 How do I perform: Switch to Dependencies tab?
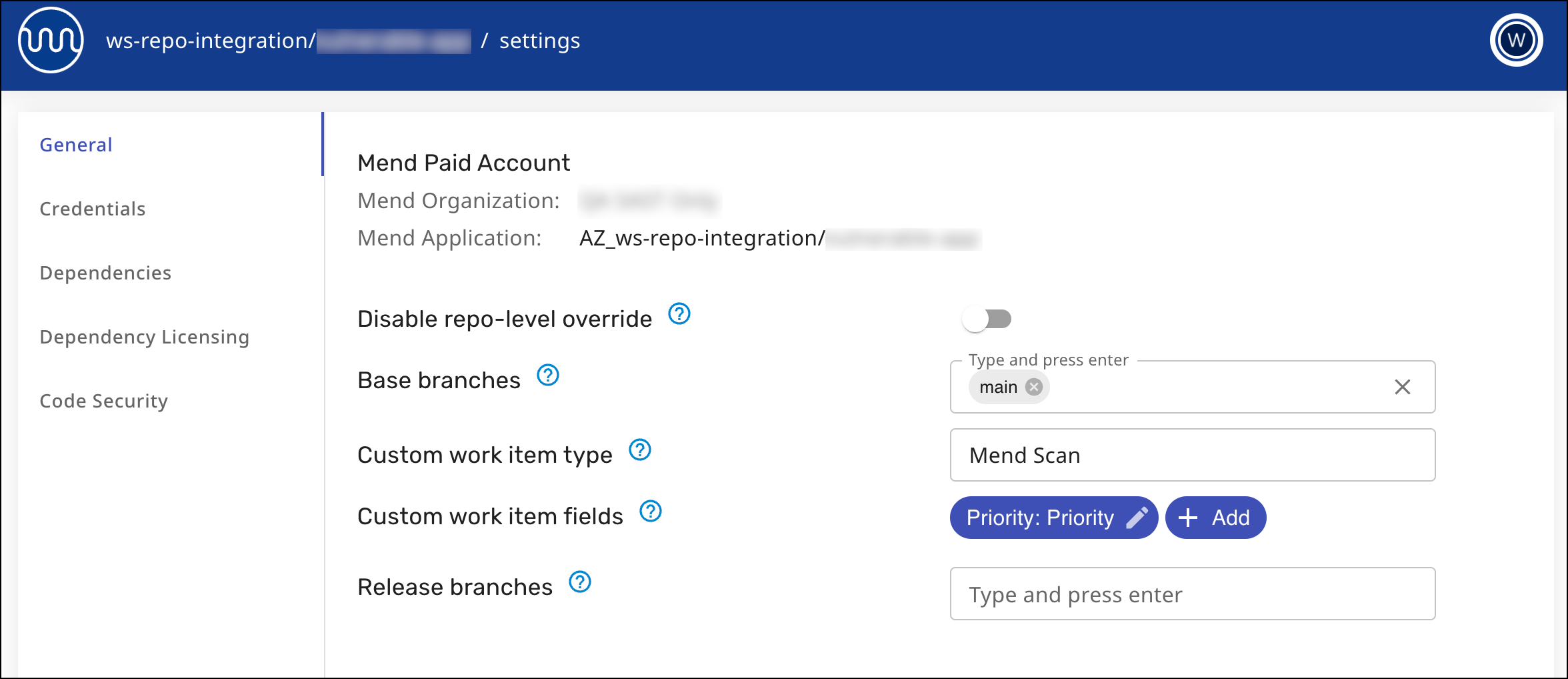[x=105, y=273]
